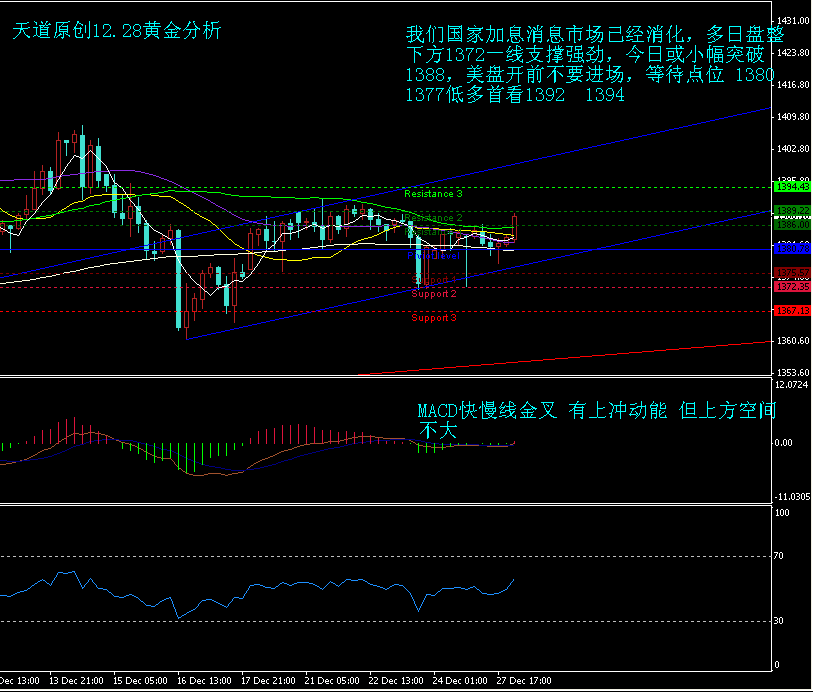Image resolution: width=813 pixels, height=692 pixels.
Task: Click the MACD 12.0724 scale label
Action: click(x=793, y=385)
